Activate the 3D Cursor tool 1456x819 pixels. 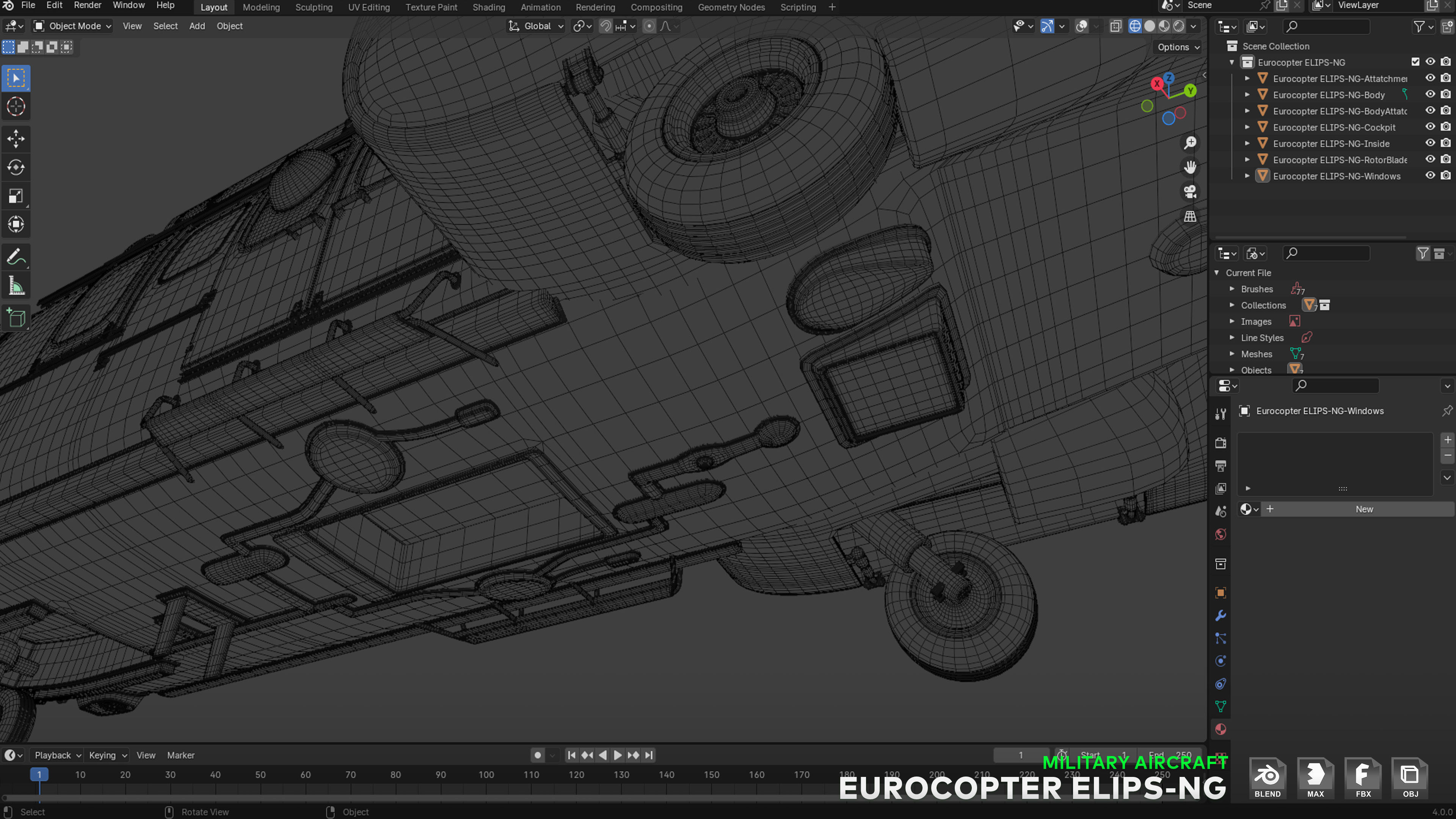click(16, 106)
